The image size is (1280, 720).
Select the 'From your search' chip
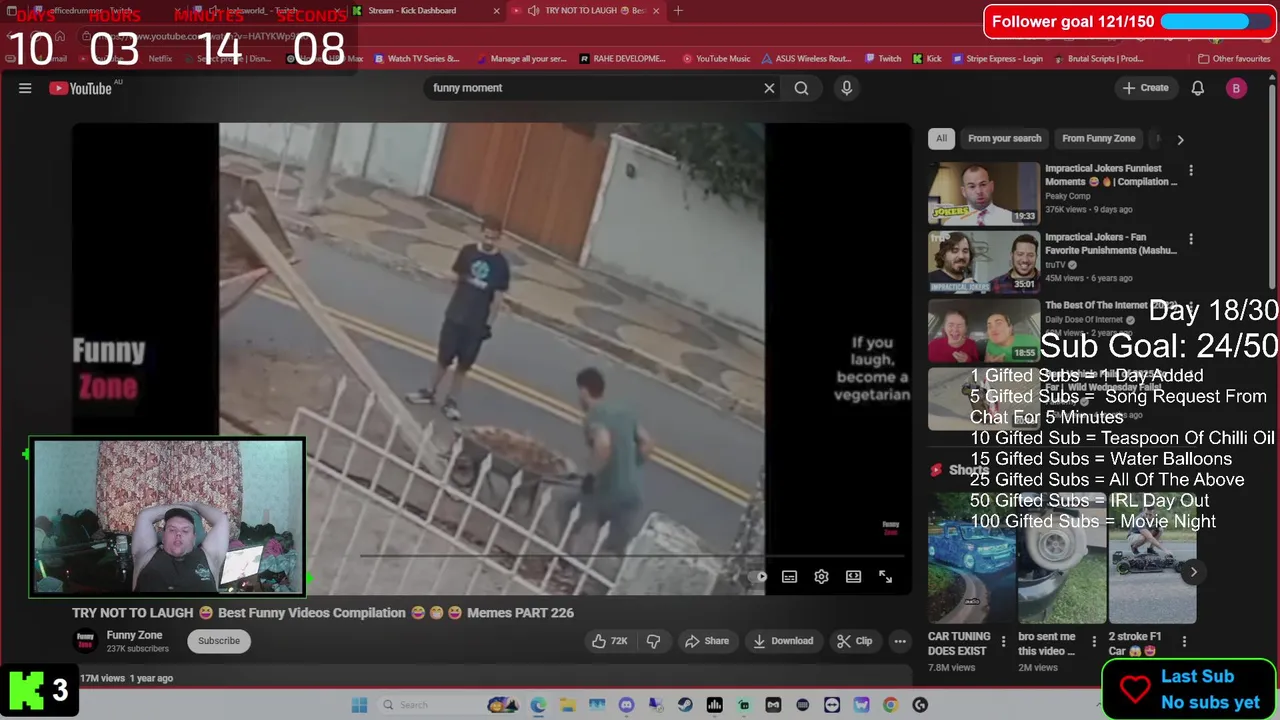pos(1004,139)
